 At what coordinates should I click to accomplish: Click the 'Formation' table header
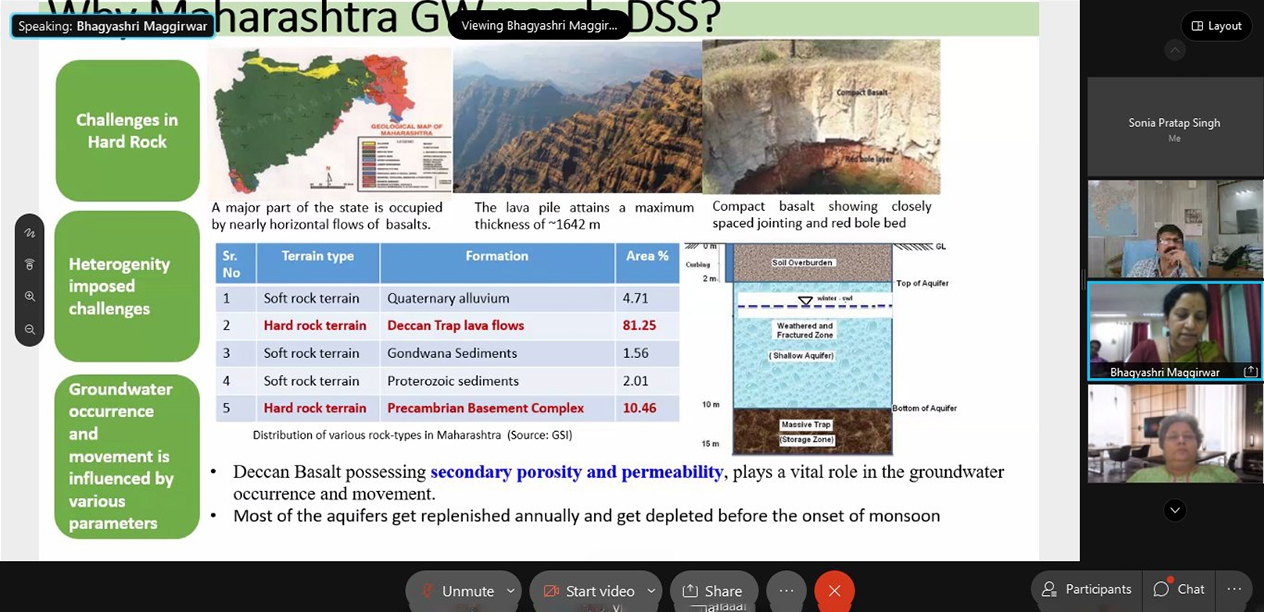497,263
